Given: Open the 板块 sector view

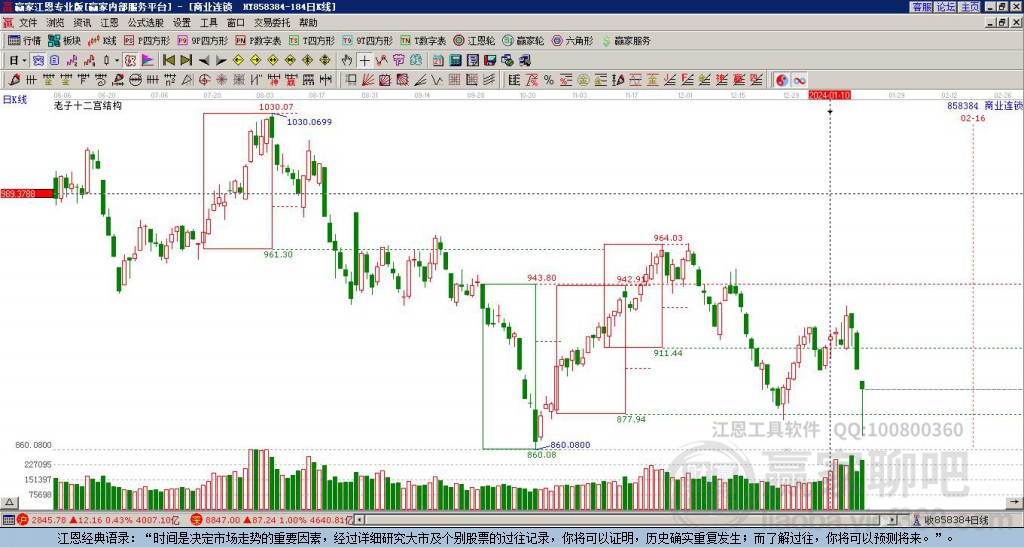Looking at the screenshot, I should (64, 40).
